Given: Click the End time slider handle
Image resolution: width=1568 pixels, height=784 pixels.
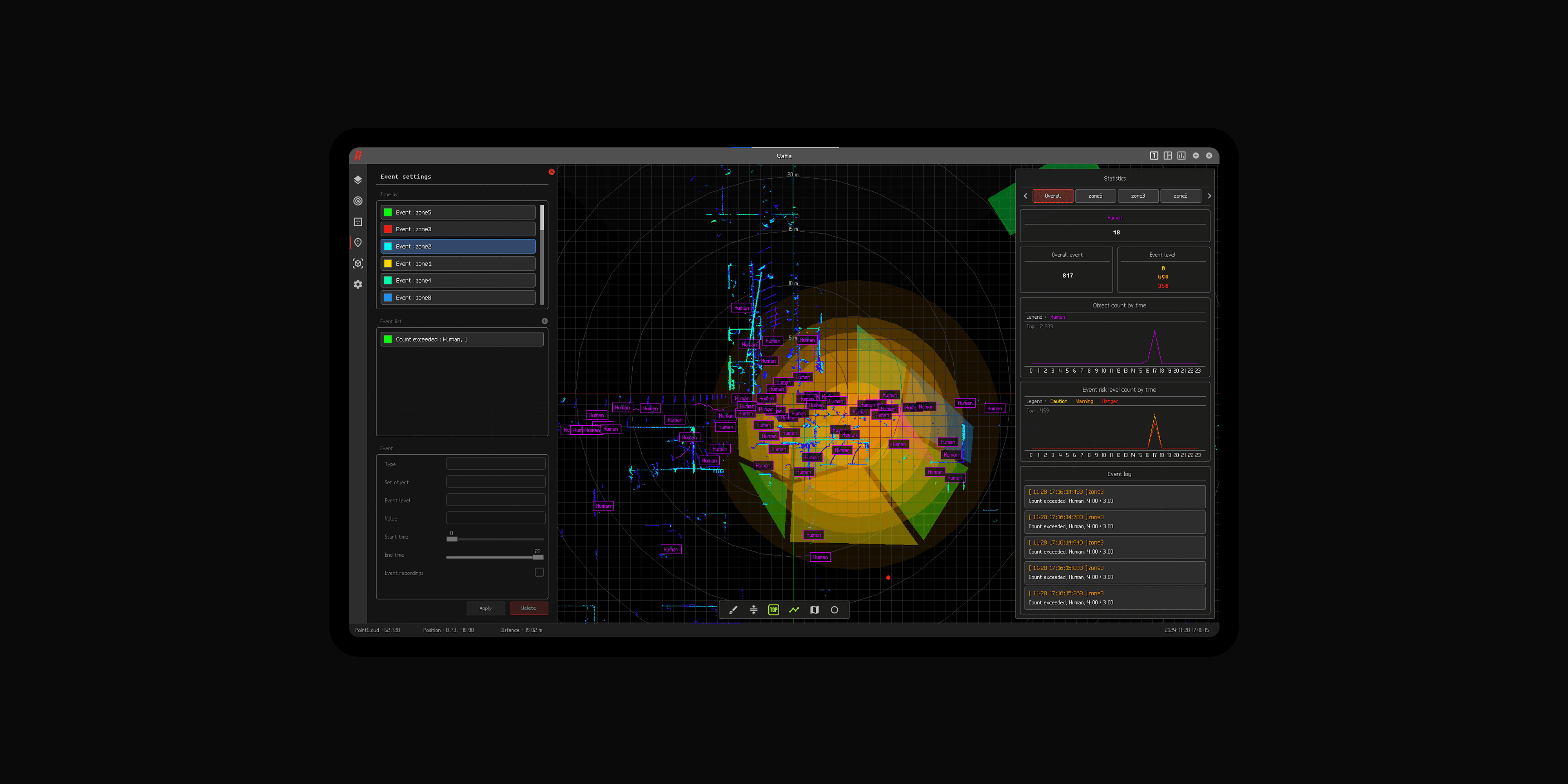Looking at the screenshot, I should 537,557.
